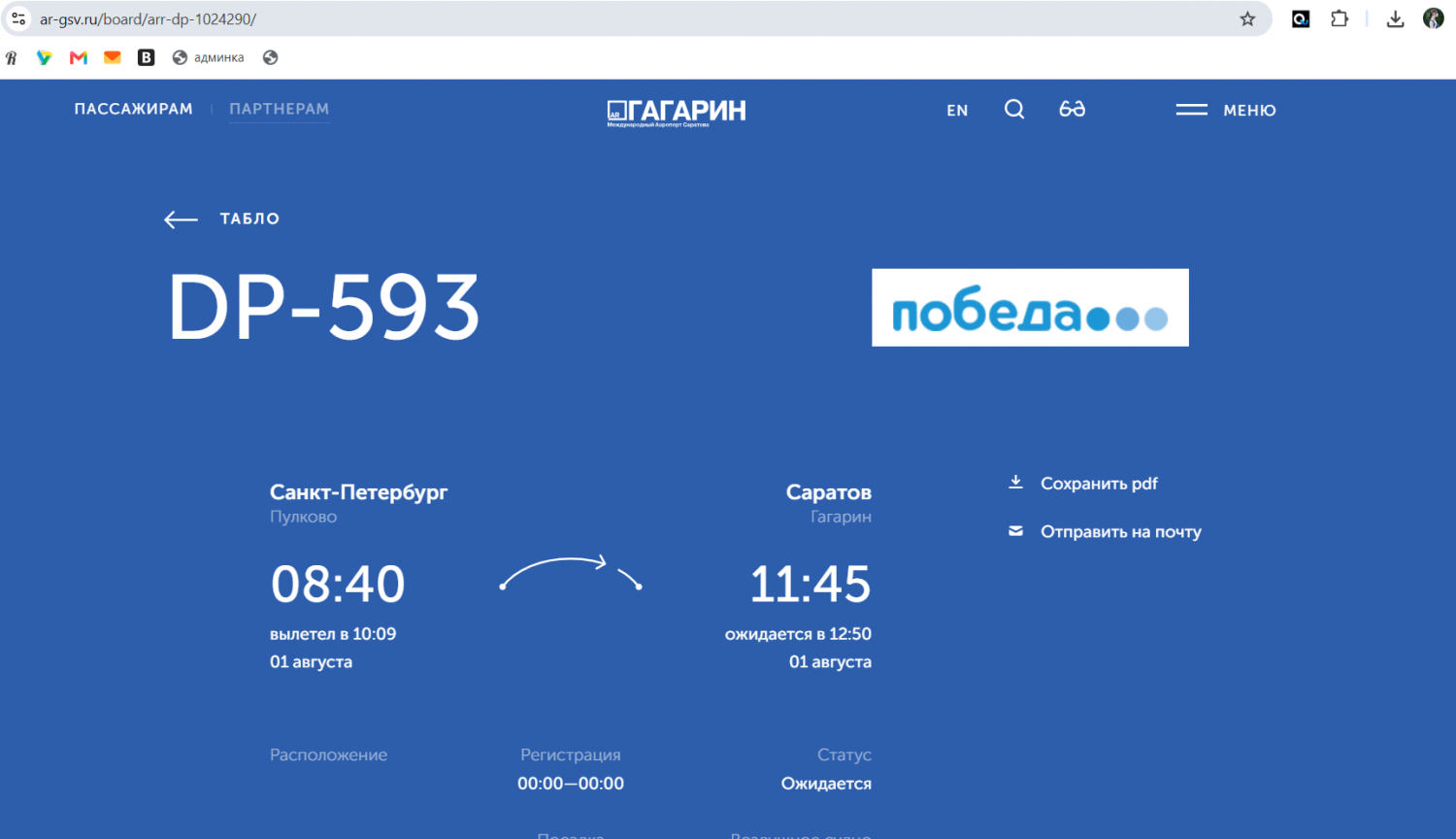Image resolution: width=1456 pixels, height=839 pixels.
Task: Open site search with the magnifier icon
Action: (x=1014, y=109)
